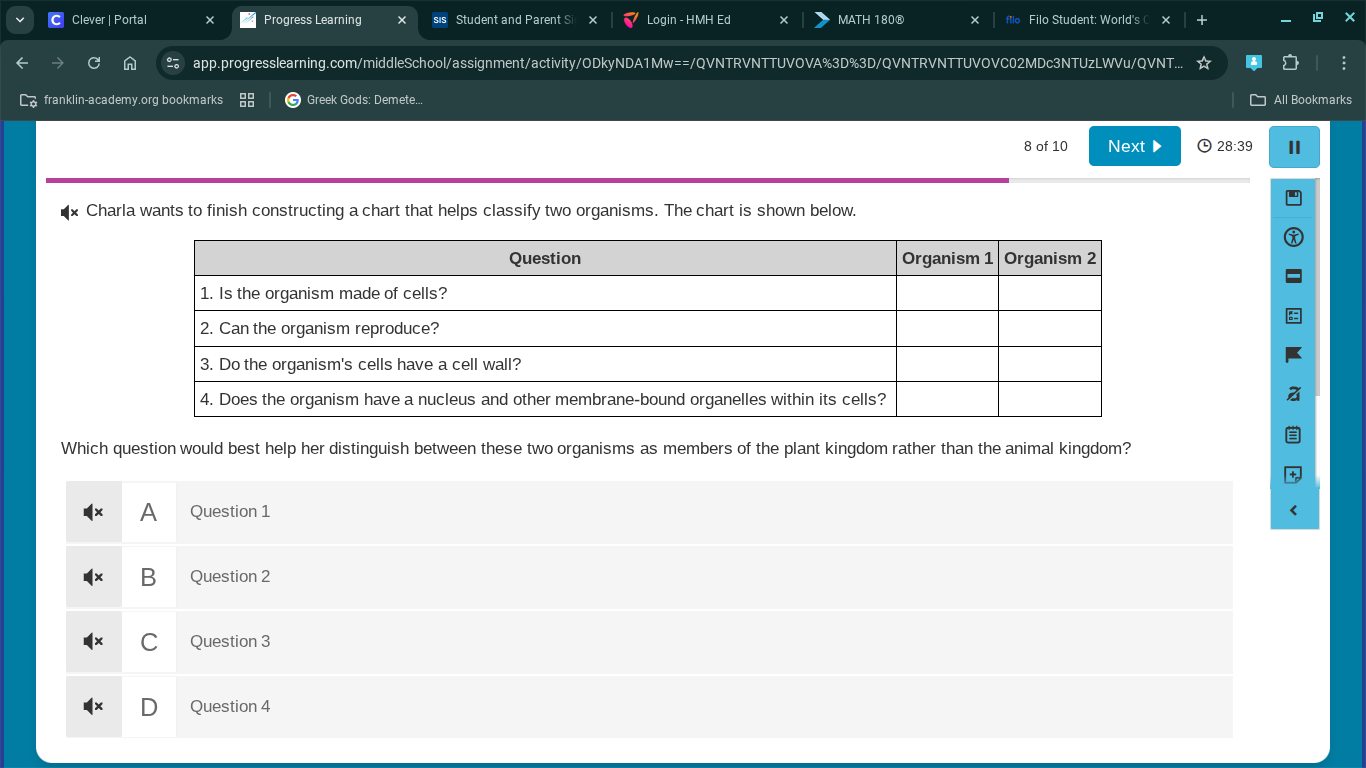Mute audio for answer choice C
1366x768 pixels.
(93, 641)
